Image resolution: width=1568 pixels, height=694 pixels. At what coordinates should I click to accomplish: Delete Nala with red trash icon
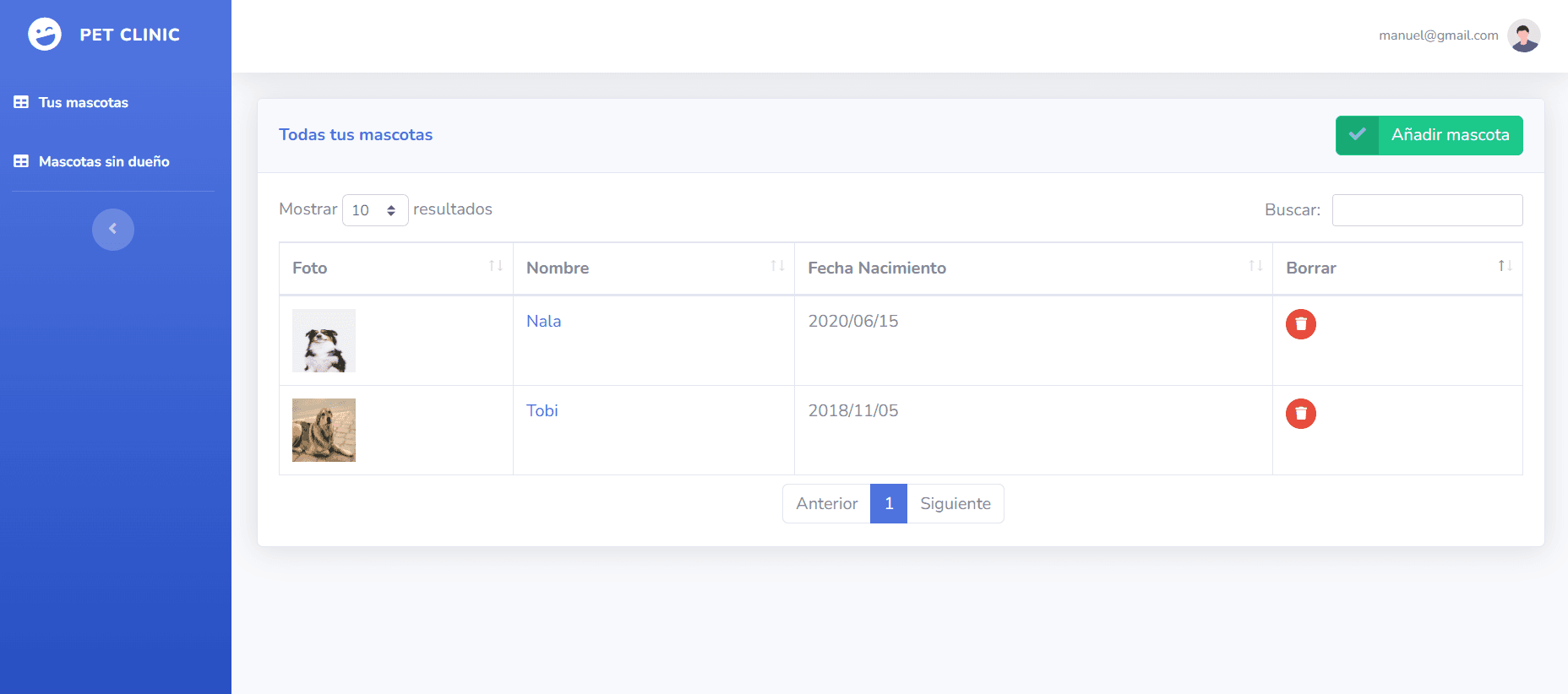pyautogui.click(x=1301, y=324)
